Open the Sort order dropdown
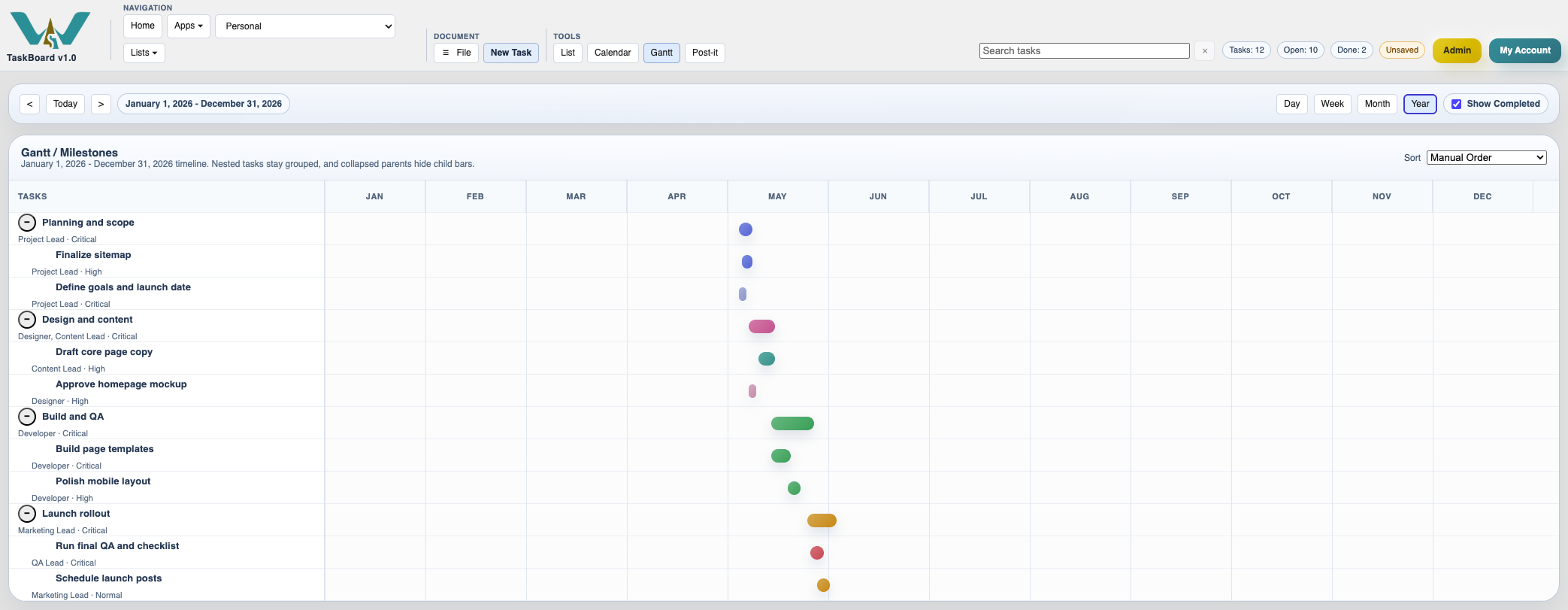This screenshot has height=610, width=1568. click(1486, 157)
